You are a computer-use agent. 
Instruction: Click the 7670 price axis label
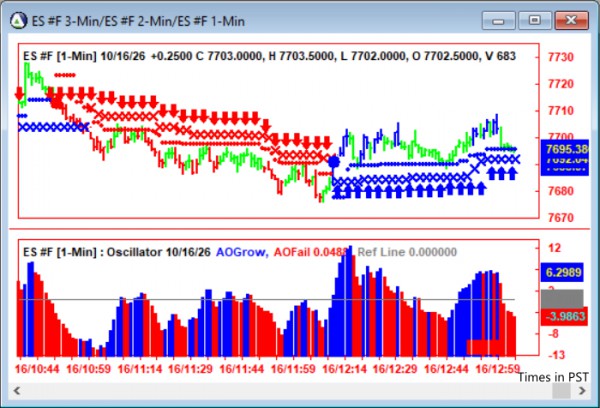[x=561, y=218]
